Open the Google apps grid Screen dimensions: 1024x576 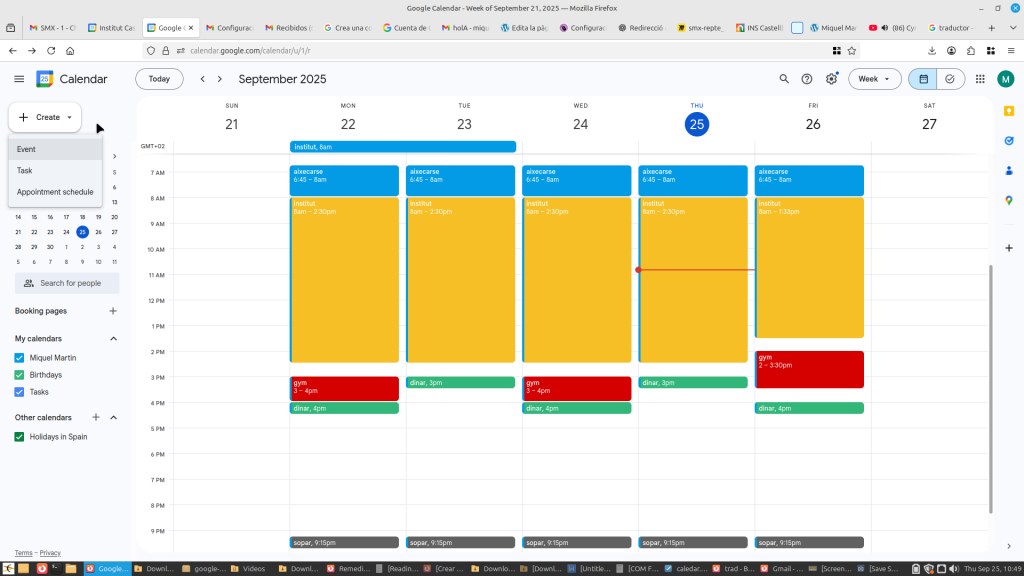click(x=980, y=79)
